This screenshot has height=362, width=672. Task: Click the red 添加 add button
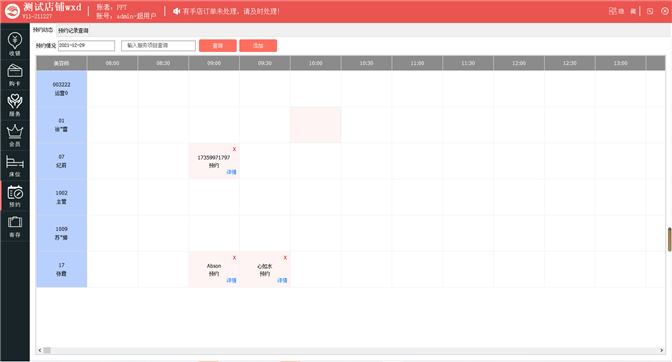(258, 45)
